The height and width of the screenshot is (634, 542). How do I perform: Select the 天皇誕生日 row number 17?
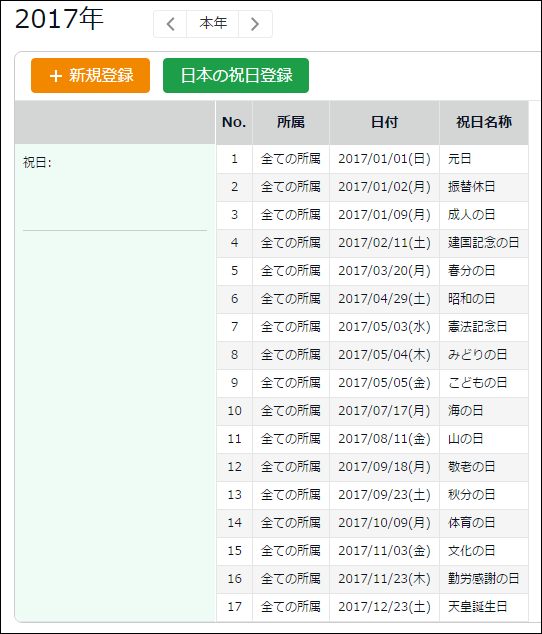point(372,607)
